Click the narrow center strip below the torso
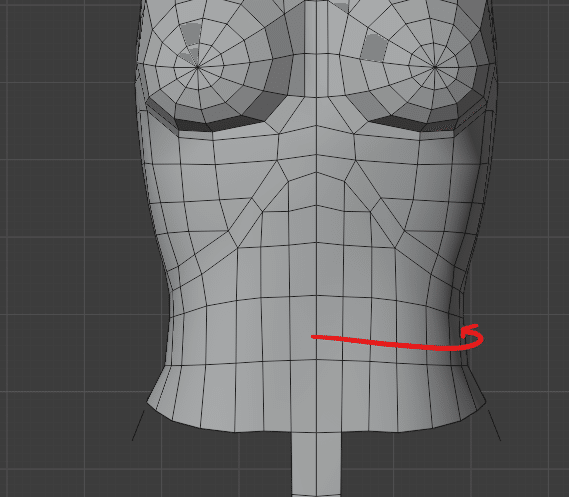 tap(316, 464)
